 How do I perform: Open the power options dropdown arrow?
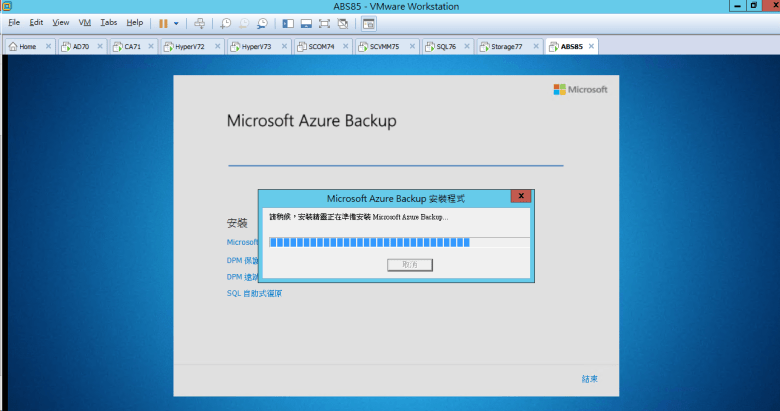pos(177,22)
